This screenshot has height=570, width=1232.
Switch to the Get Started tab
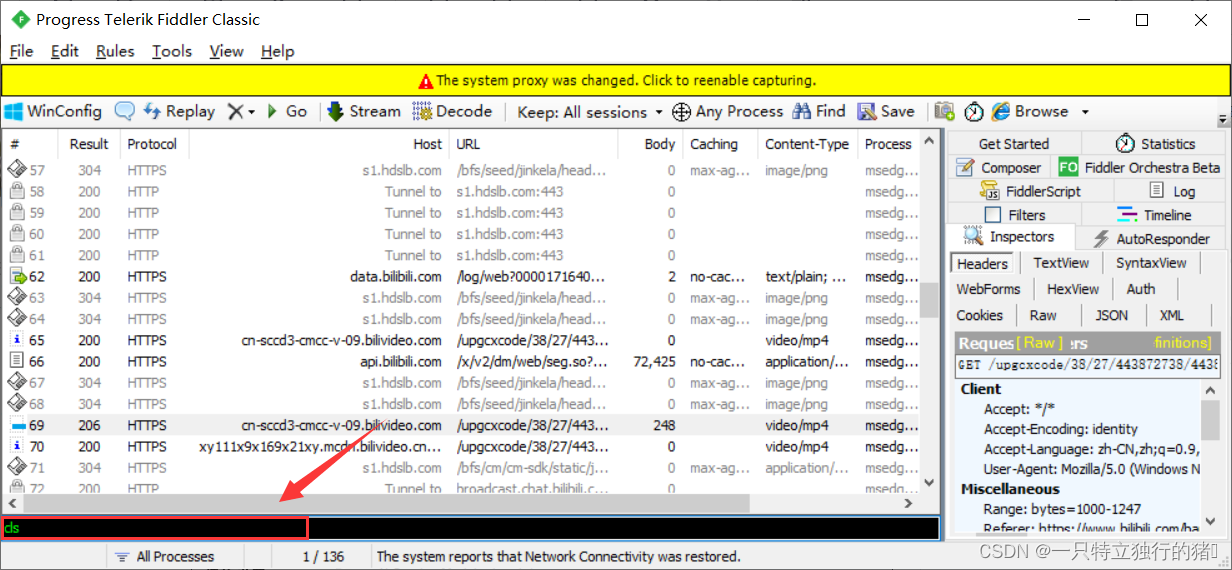pos(1013,144)
